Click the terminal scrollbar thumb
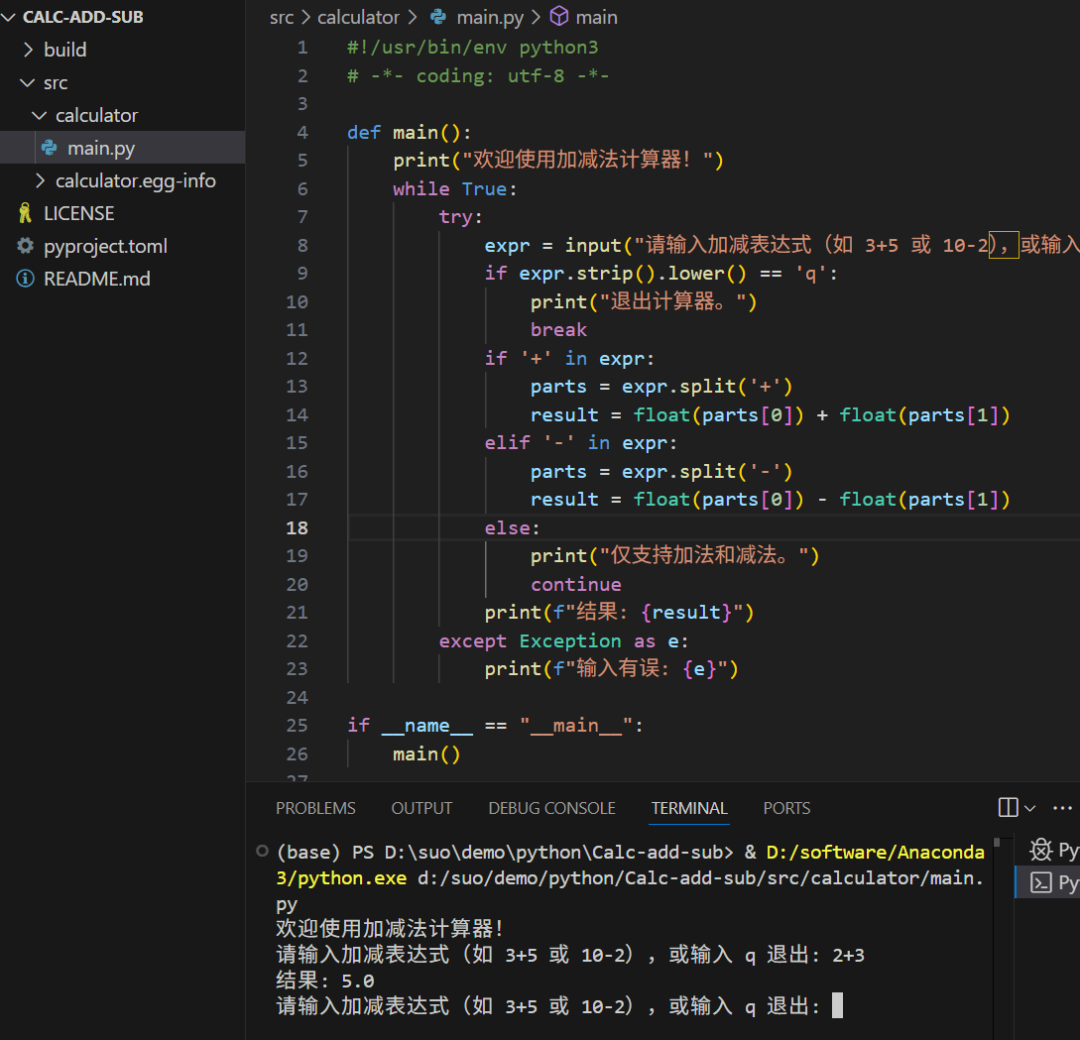 pos(997,842)
